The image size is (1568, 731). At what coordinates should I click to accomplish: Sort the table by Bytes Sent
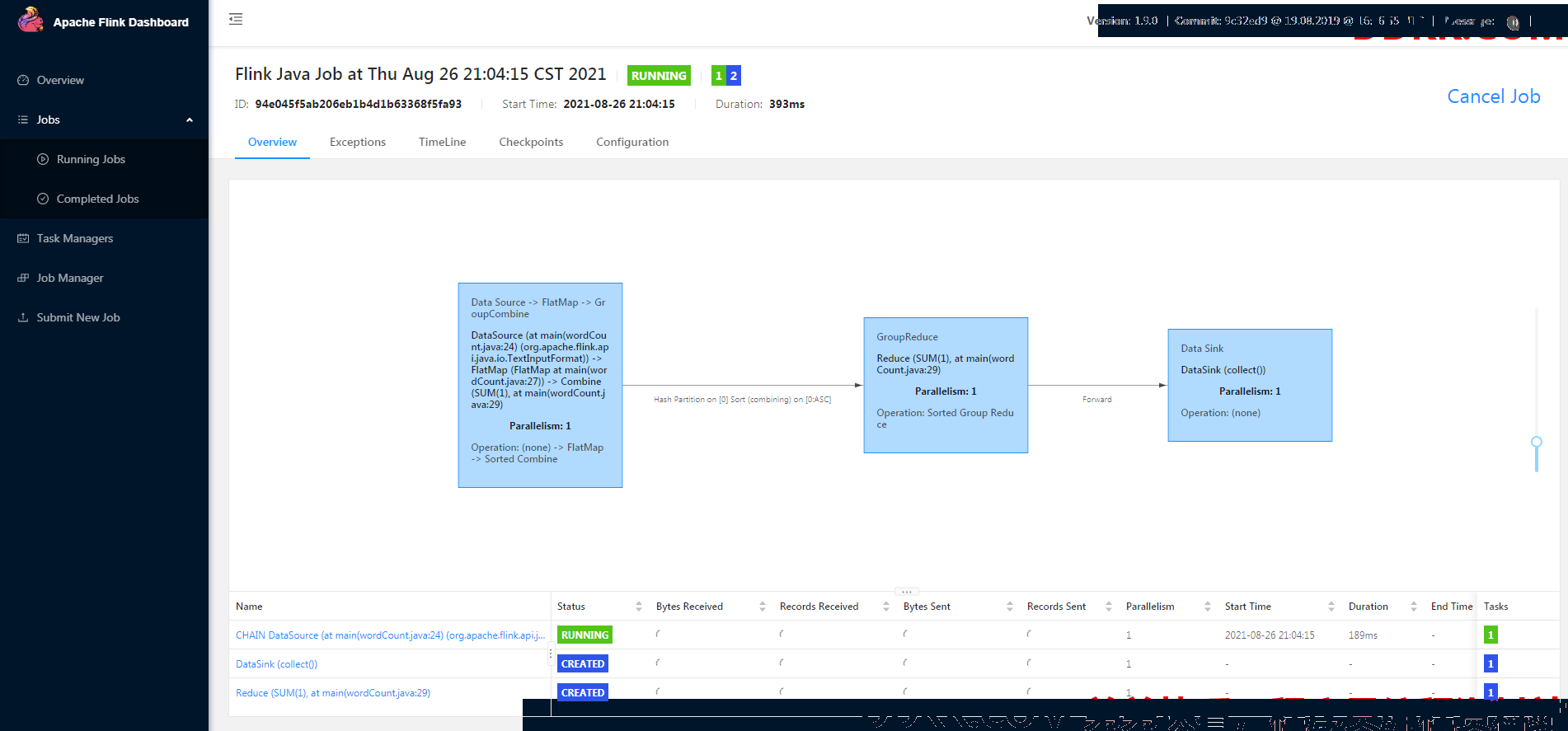click(x=1010, y=607)
